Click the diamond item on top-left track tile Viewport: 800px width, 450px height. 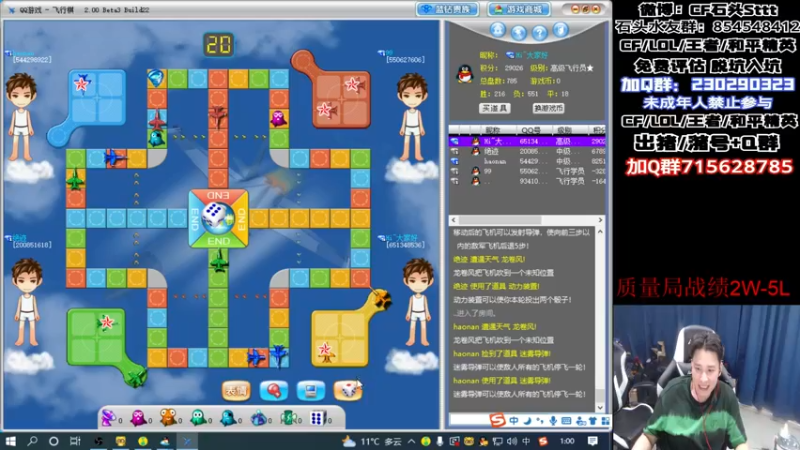[x=156, y=79]
